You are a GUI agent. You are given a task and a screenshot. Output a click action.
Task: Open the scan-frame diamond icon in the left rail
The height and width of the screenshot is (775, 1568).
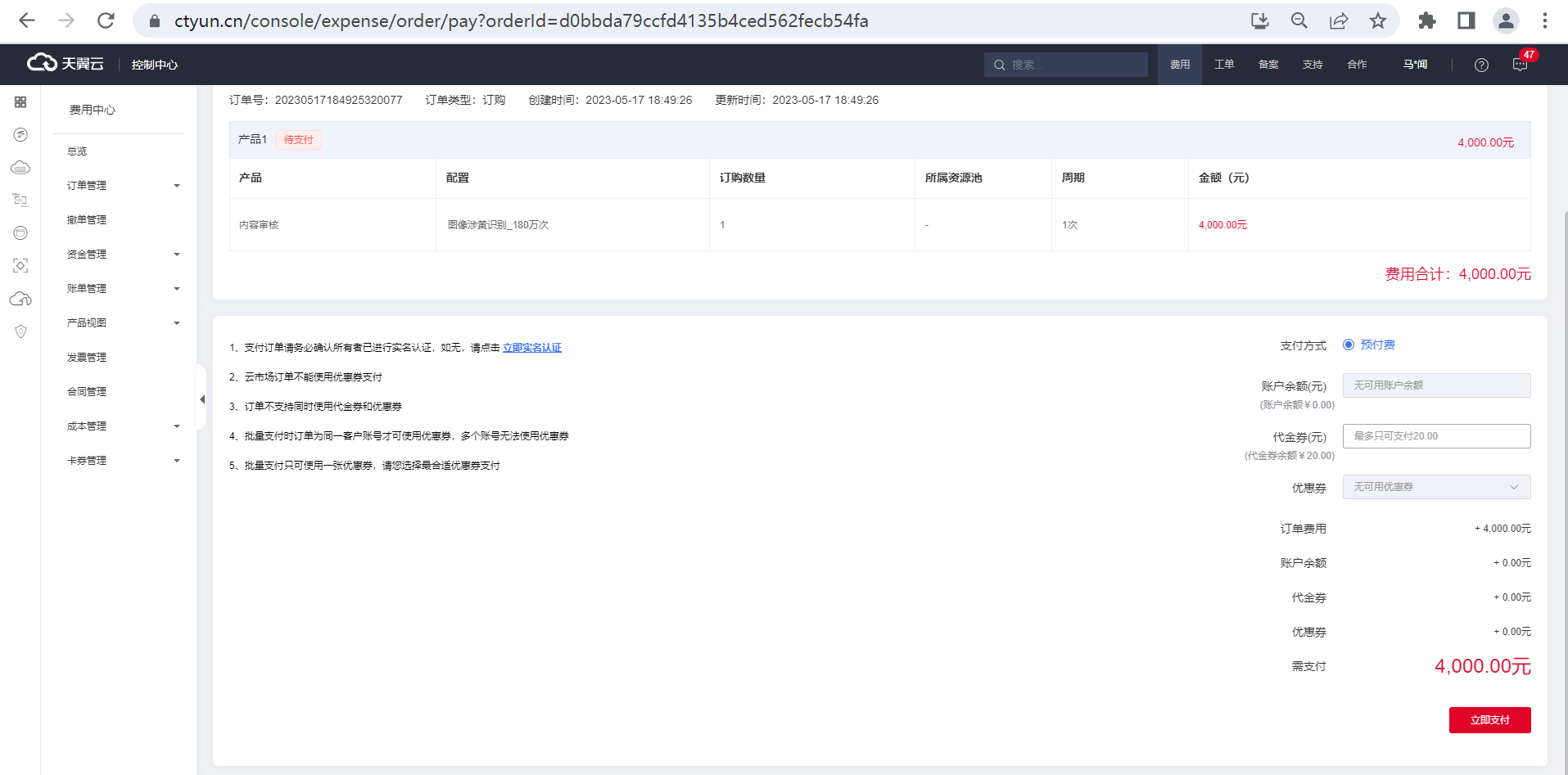20,266
